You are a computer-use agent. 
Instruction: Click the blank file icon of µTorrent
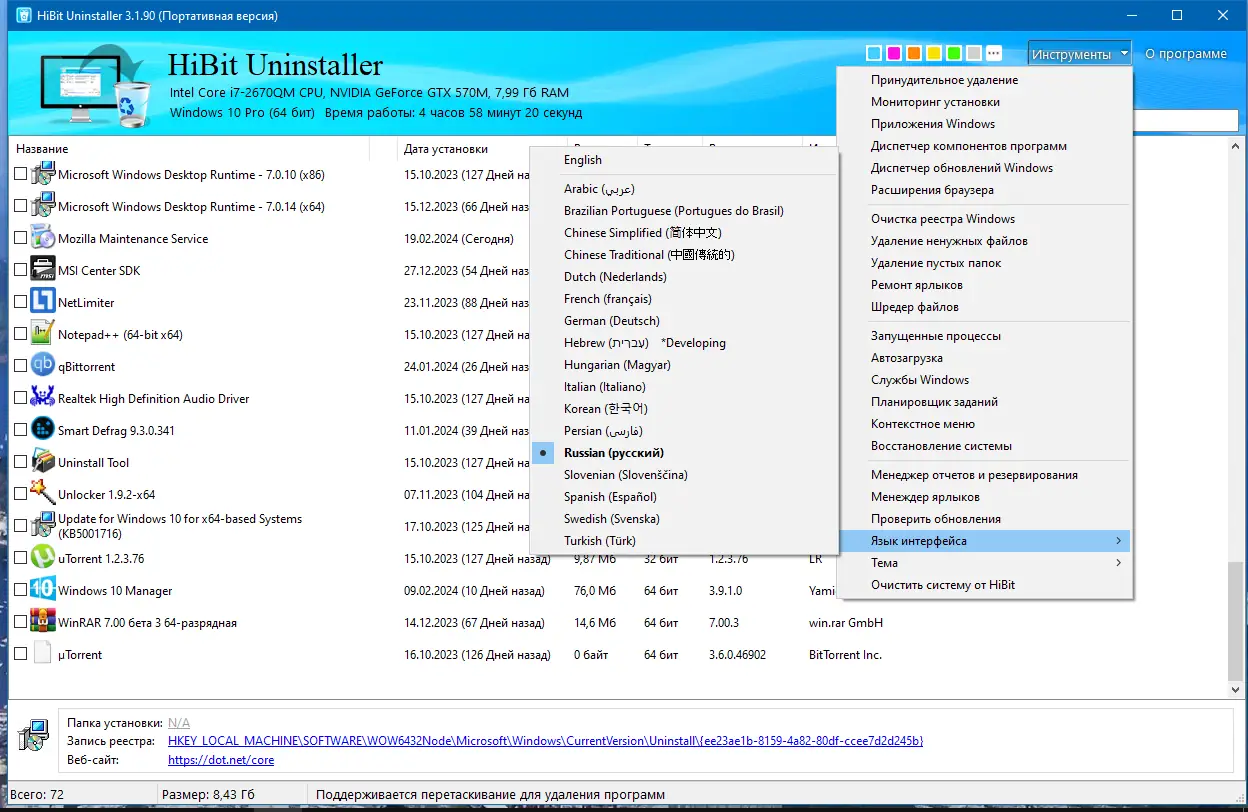(42, 654)
